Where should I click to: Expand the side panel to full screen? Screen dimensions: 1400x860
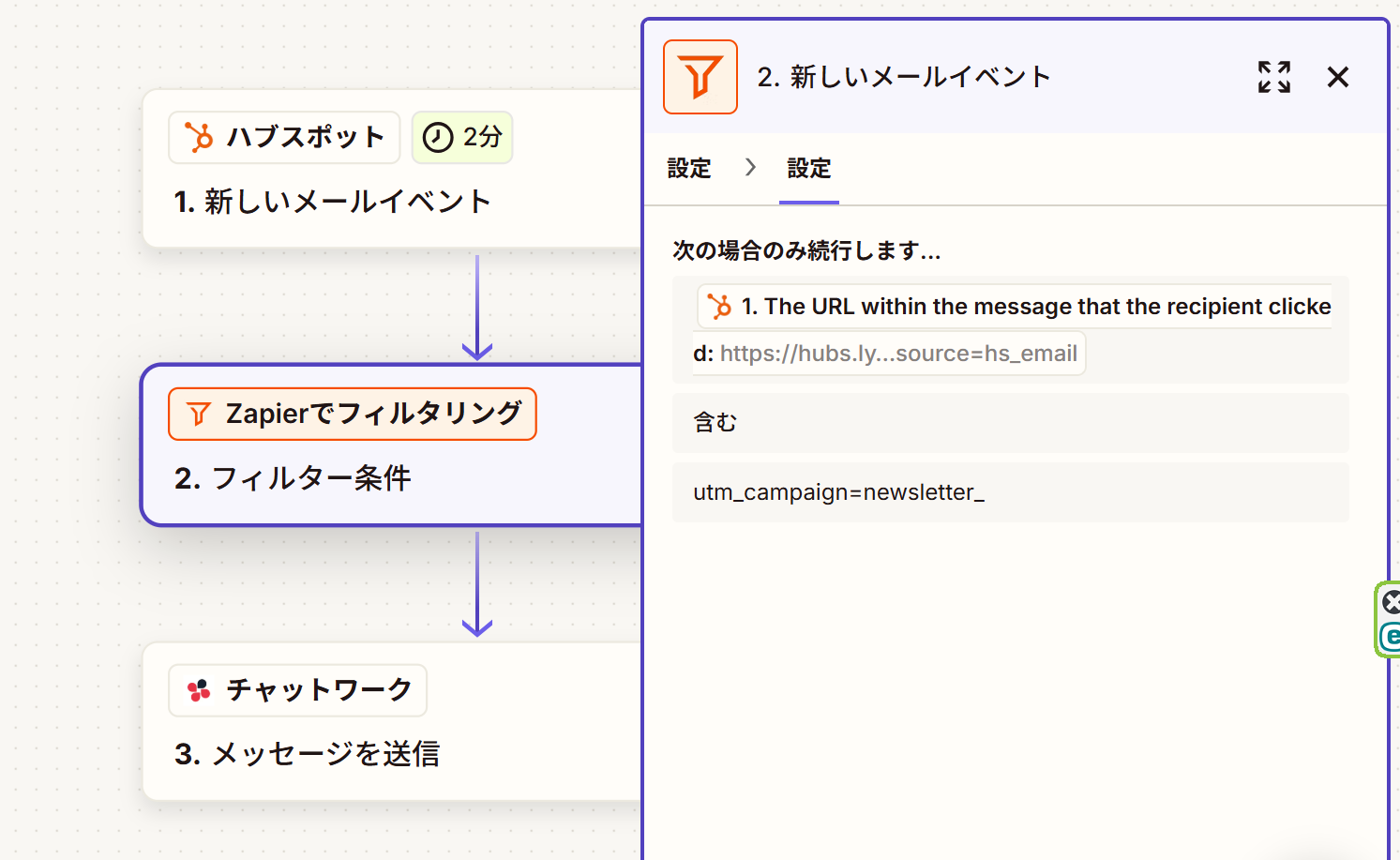pyautogui.click(x=1274, y=77)
